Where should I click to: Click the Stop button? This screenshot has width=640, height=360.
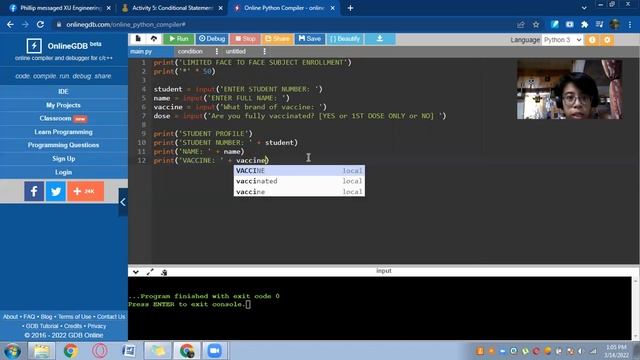[x=245, y=39]
